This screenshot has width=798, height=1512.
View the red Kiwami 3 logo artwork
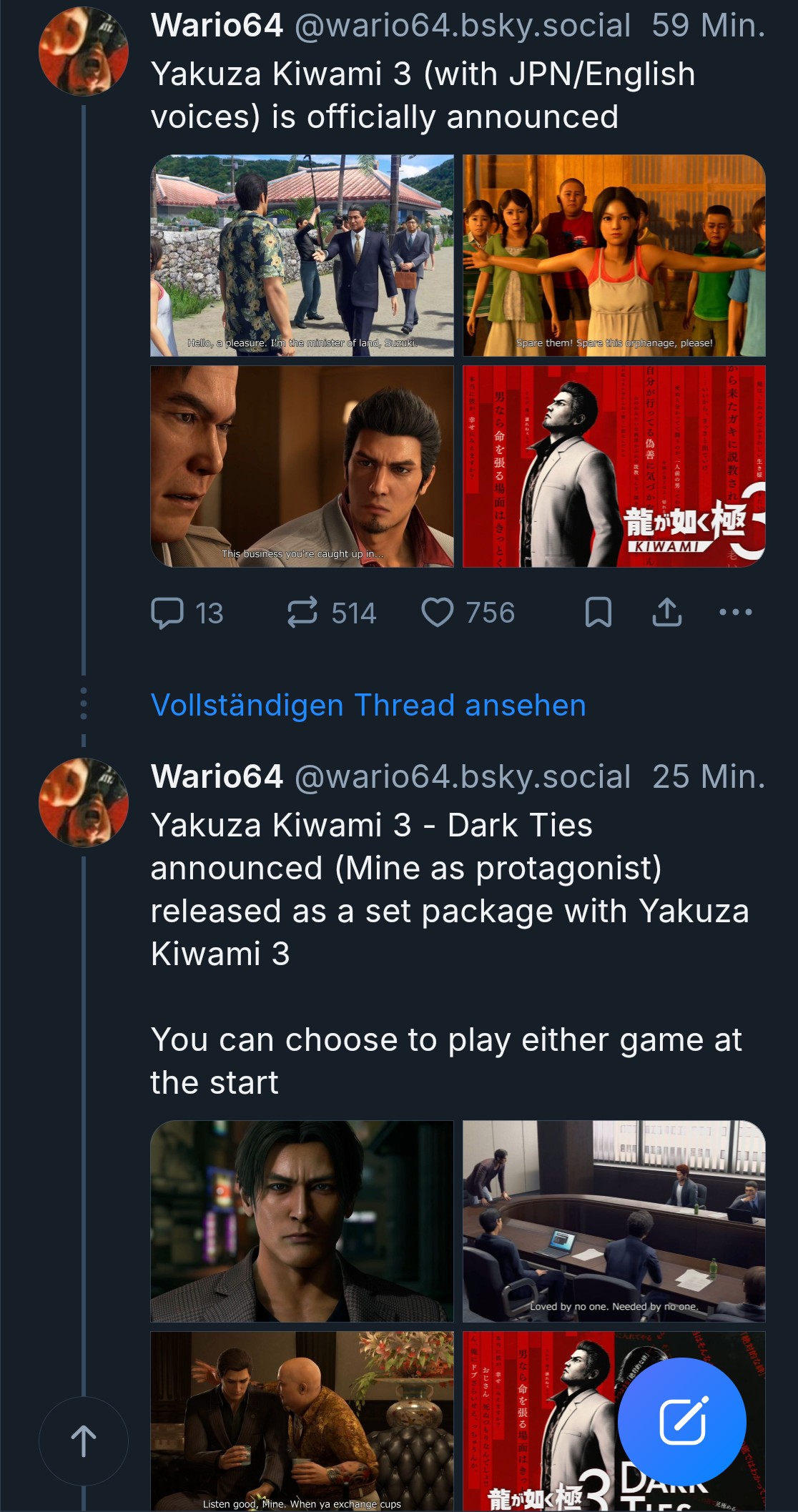click(x=614, y=466)
